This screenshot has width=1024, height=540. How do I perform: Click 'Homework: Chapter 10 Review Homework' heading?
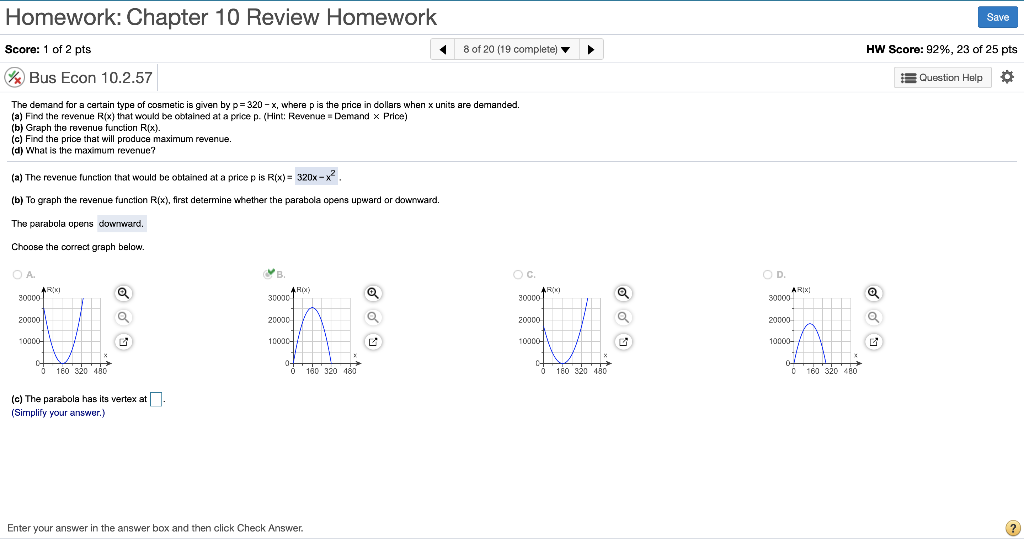tap(221, 17)
